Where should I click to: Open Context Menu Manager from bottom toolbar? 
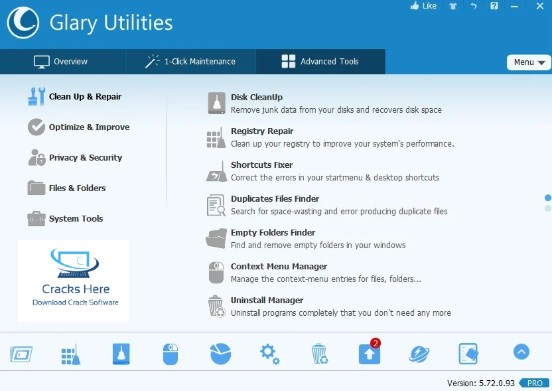(x=170, y=354)
